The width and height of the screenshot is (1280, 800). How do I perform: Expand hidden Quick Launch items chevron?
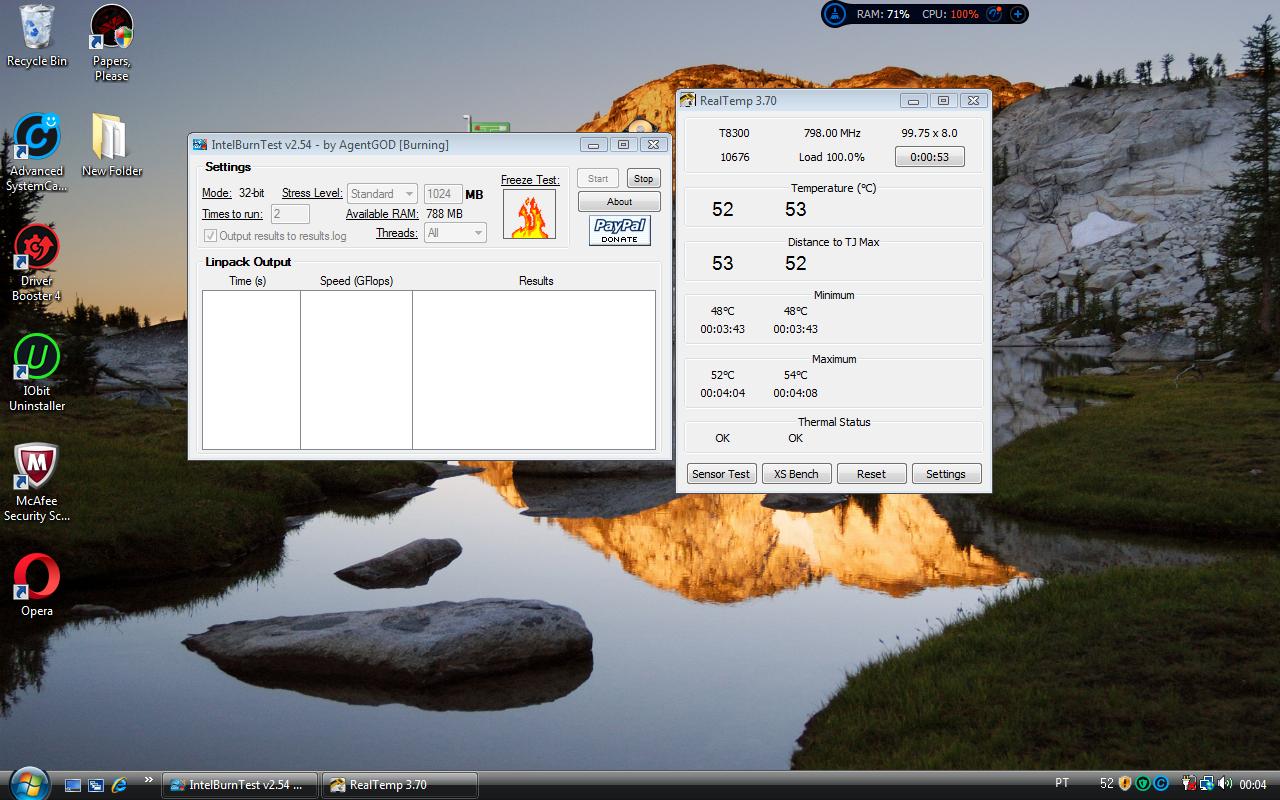pos(149,780)
